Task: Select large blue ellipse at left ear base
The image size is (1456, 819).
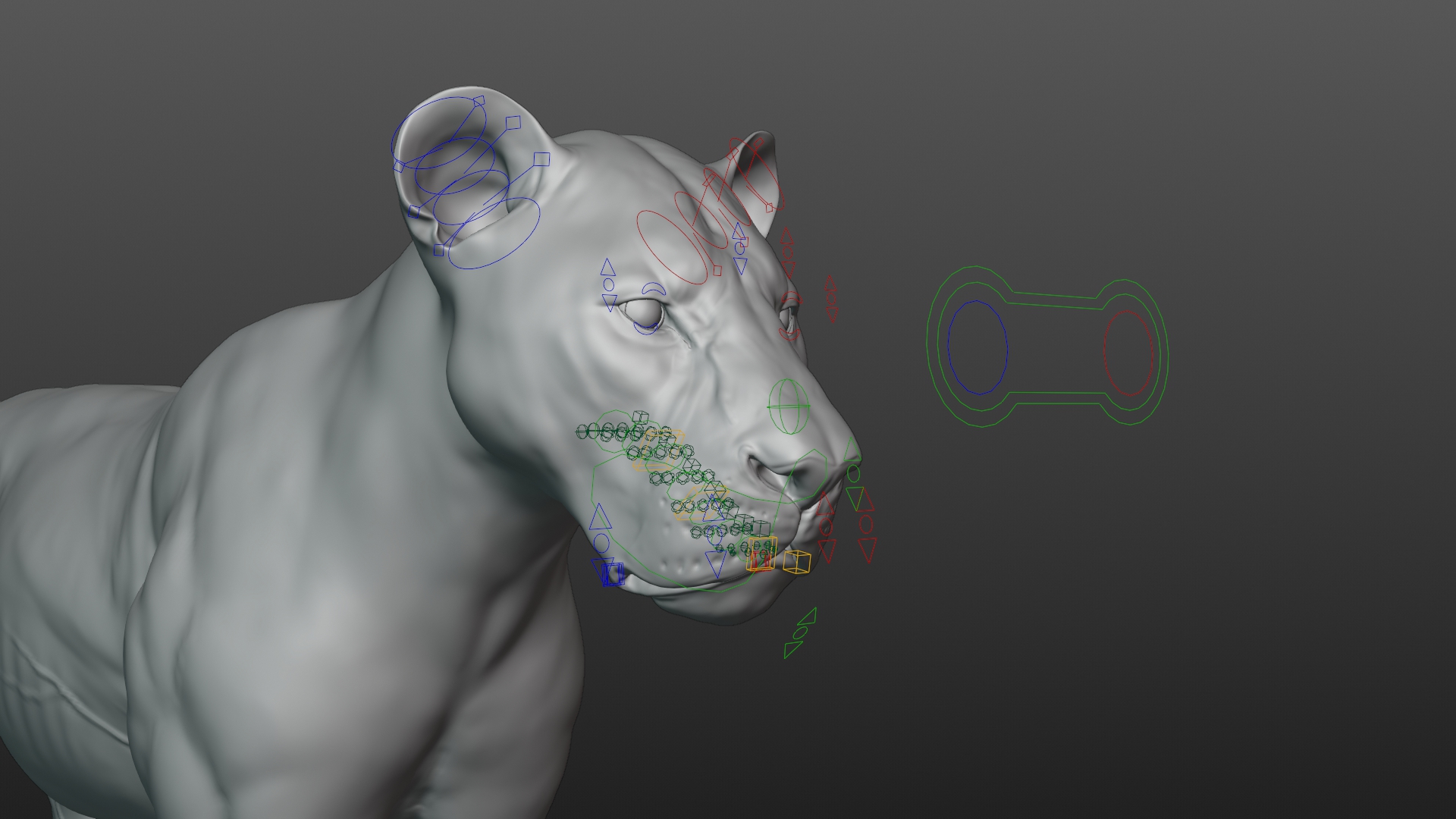Action: pyautogui.click(x=493, y=233)
